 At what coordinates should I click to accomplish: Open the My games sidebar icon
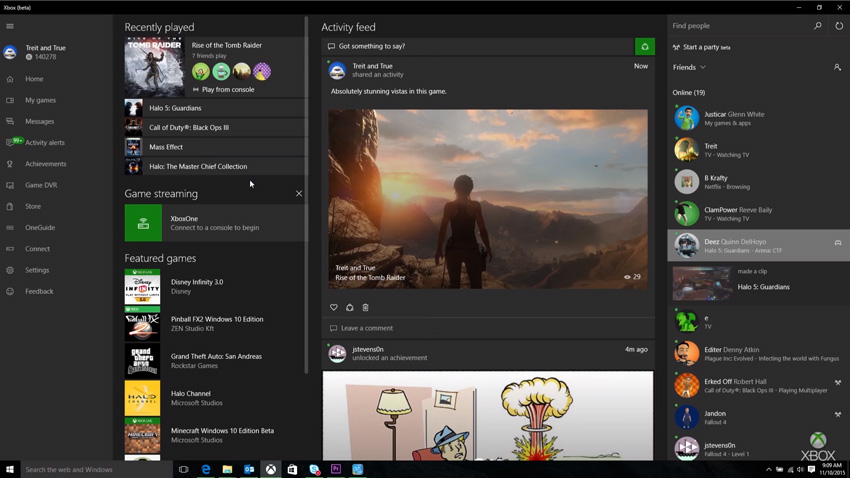click(x=10, y=100)
